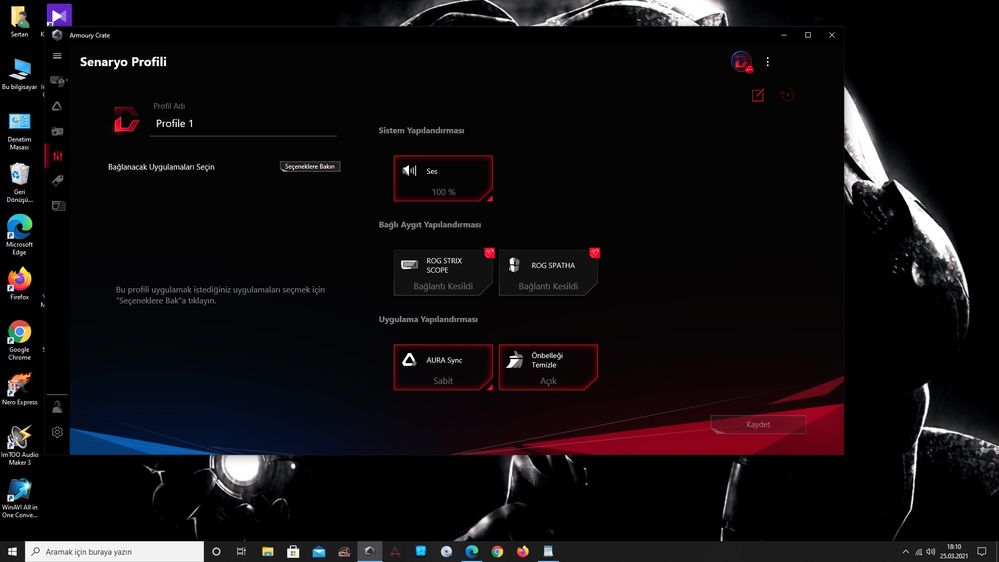
Task: Click the Uygulama Yapılandırması heading
Action: point(428,319)
